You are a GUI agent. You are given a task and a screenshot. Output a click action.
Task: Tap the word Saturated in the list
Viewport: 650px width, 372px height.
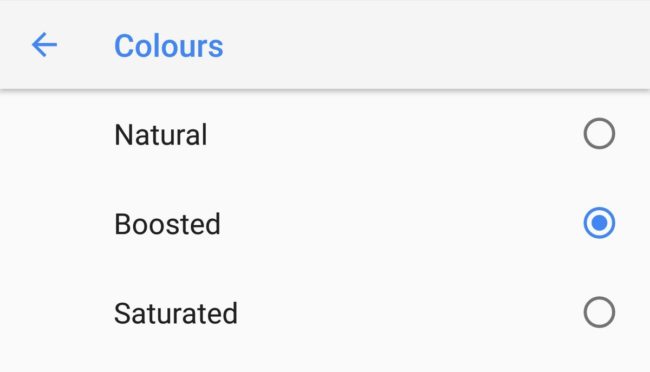[x=176, y=313]
